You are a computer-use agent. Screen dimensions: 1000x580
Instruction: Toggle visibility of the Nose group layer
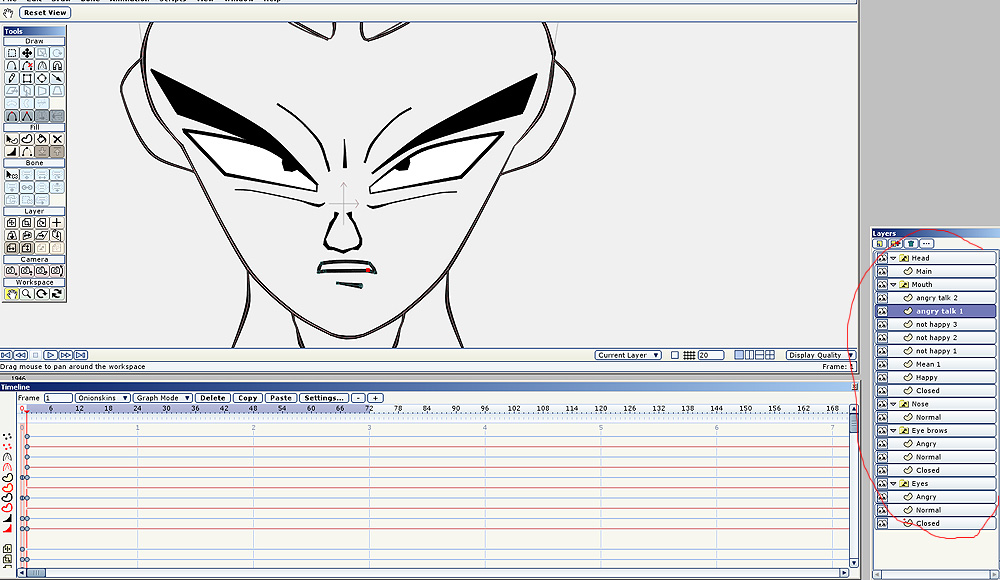(x=882, y=405)
